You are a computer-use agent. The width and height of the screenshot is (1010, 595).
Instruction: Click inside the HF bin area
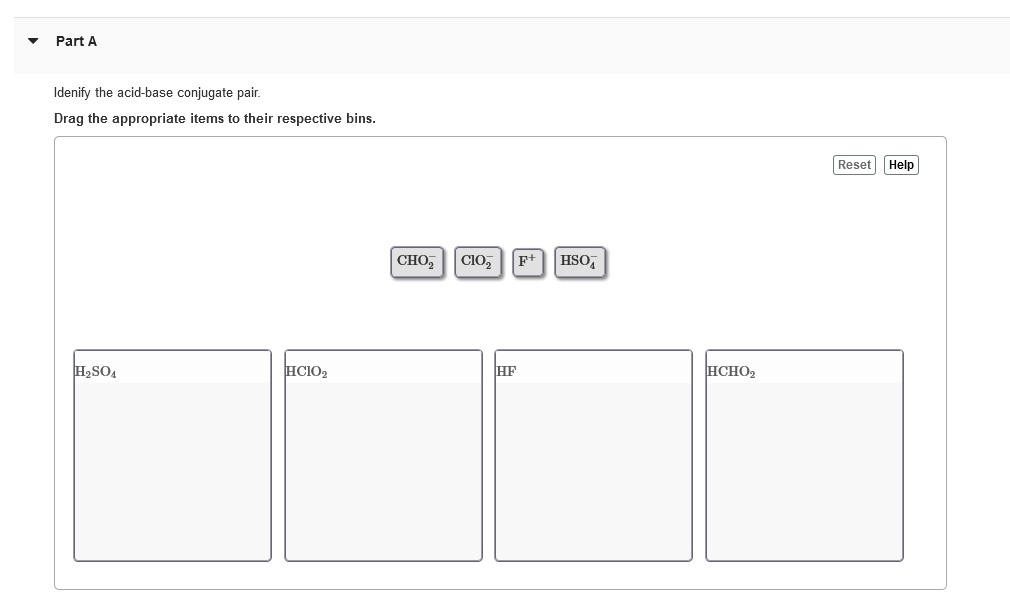(593, 465)
